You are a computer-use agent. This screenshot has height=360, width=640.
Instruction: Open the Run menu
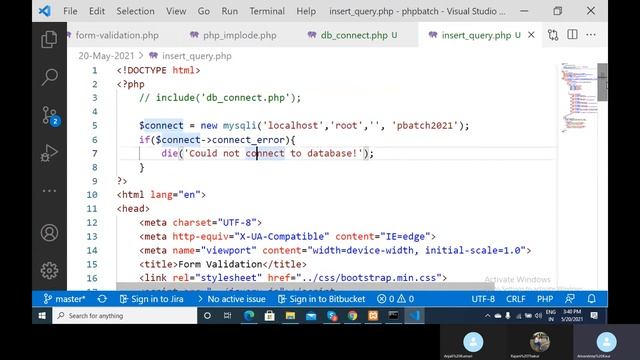click(x=229, y=11)
